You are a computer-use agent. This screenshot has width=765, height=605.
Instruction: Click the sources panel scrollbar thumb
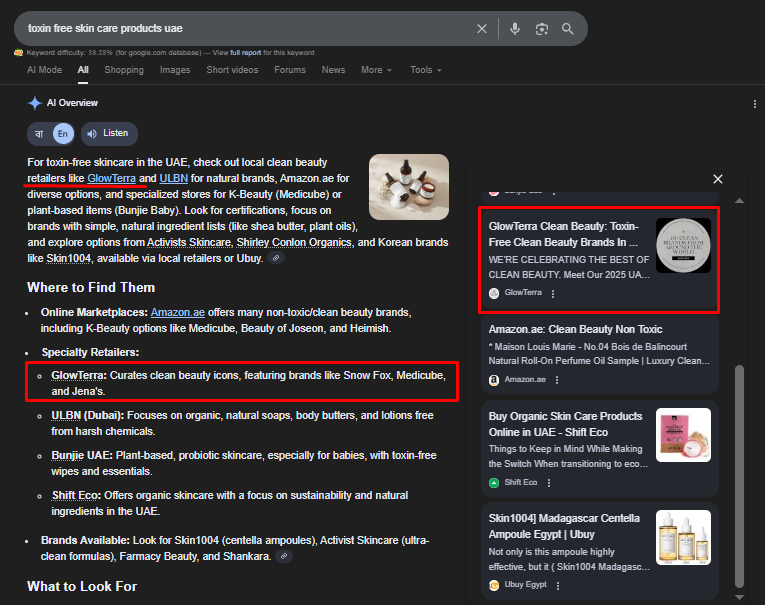click(x=740, y=476)
